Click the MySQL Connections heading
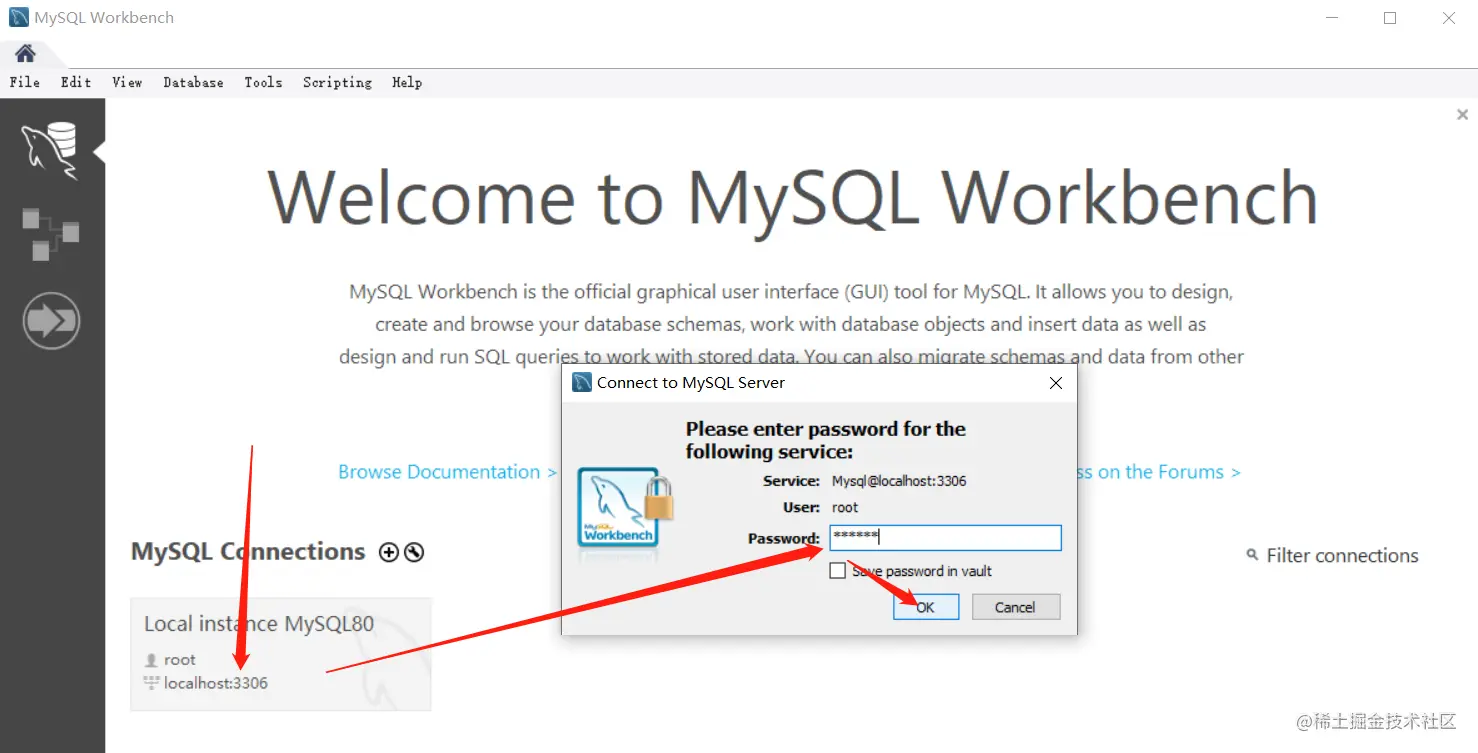Image resolution: width=1478 pixels, height=753 pixels. (248, 552)
